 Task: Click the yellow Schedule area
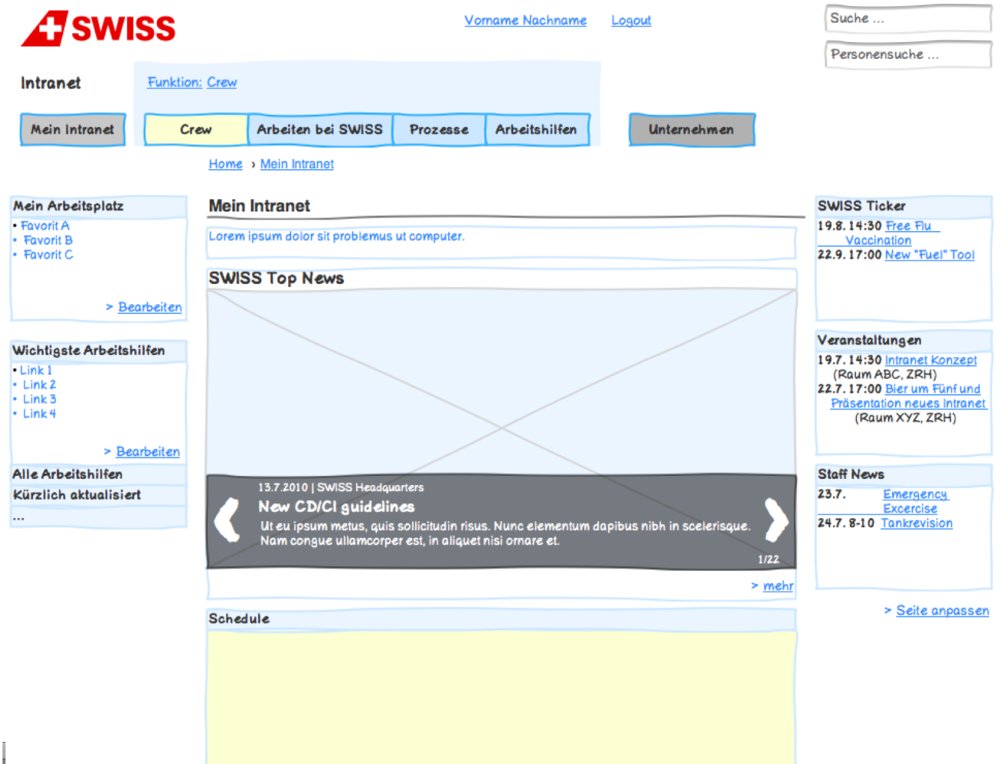click(x=501, y=697)
